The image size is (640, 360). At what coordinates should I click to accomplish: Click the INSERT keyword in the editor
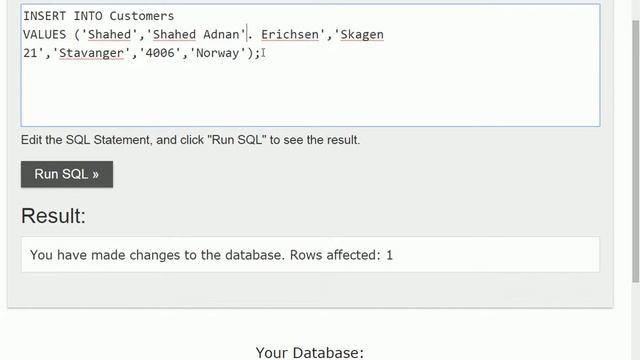(44, 16)
